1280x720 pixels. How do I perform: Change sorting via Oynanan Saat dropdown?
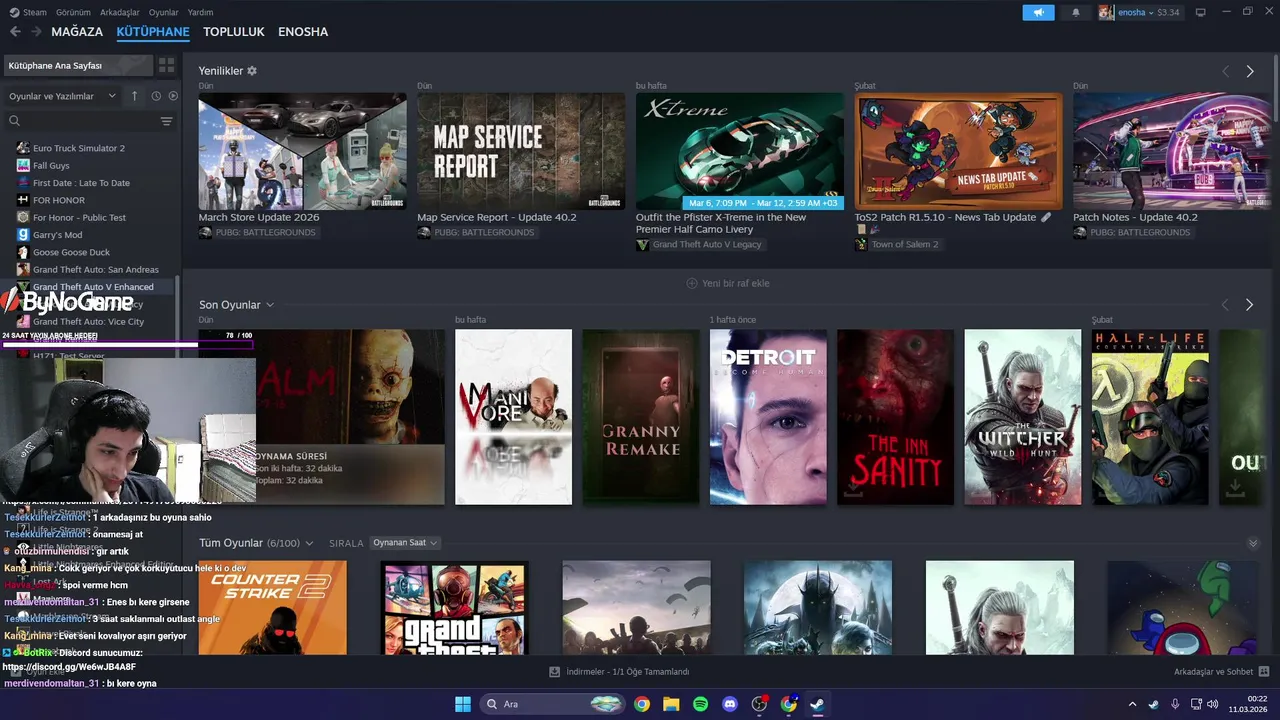point(405,543)
